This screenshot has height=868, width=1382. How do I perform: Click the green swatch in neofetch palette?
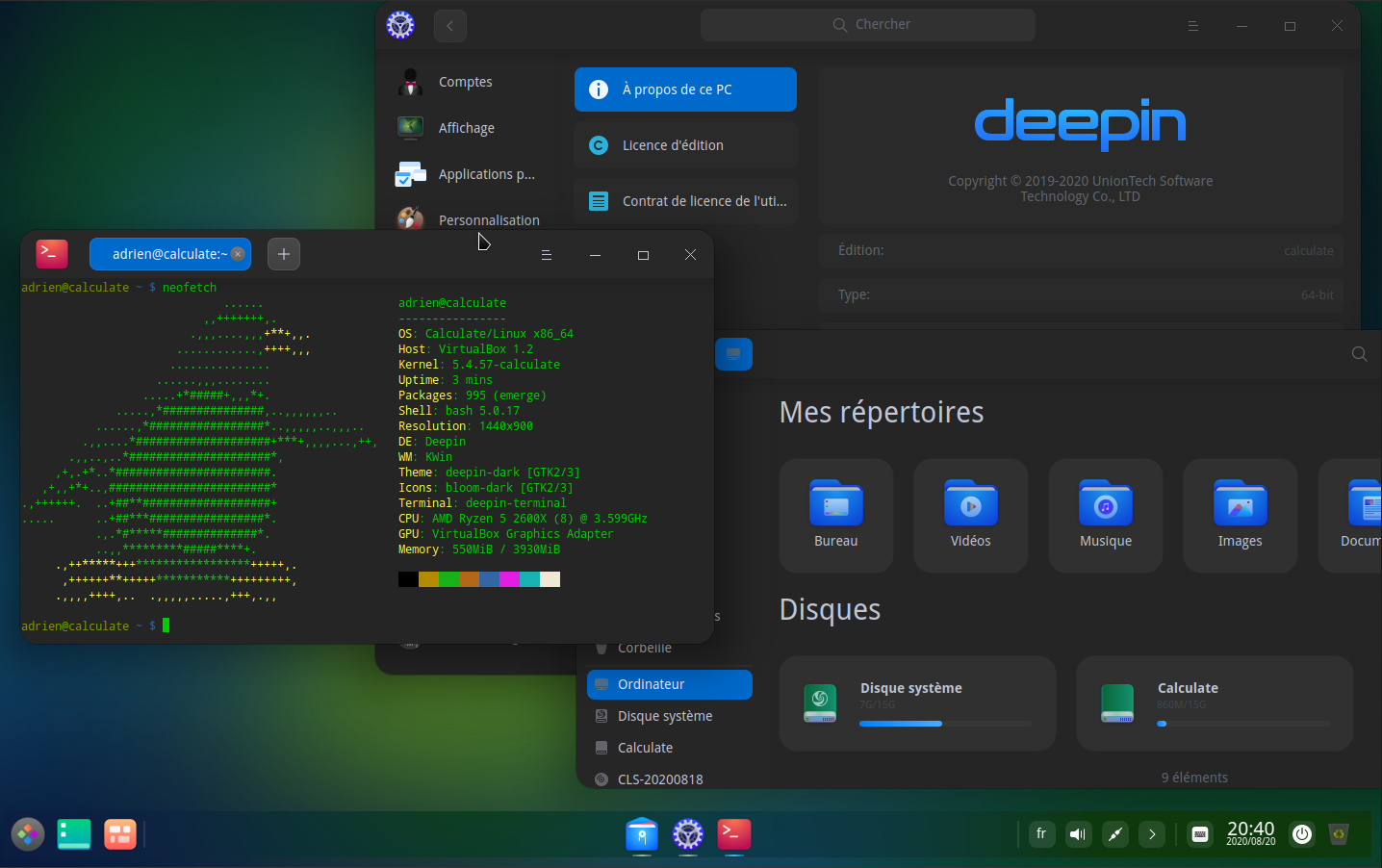448,579
